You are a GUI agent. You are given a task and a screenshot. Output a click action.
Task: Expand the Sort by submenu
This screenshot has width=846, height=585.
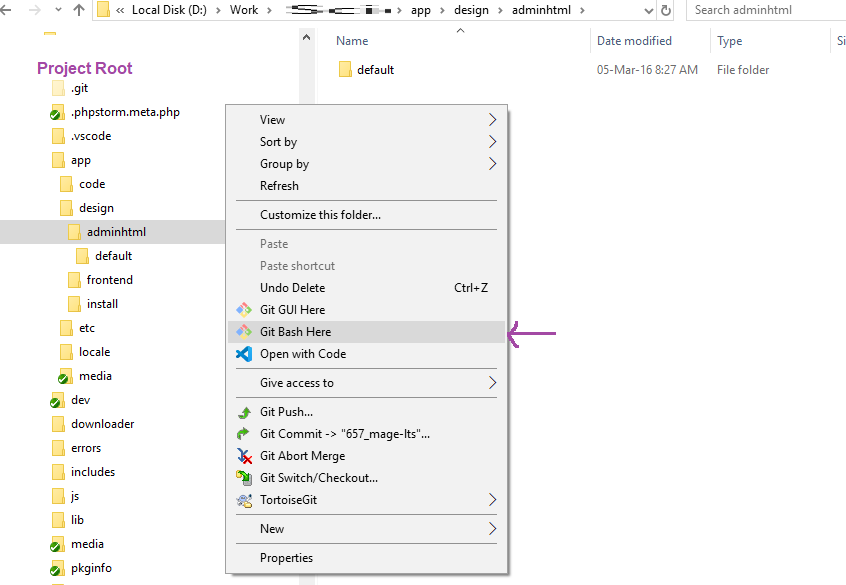[x=492, y=142]
